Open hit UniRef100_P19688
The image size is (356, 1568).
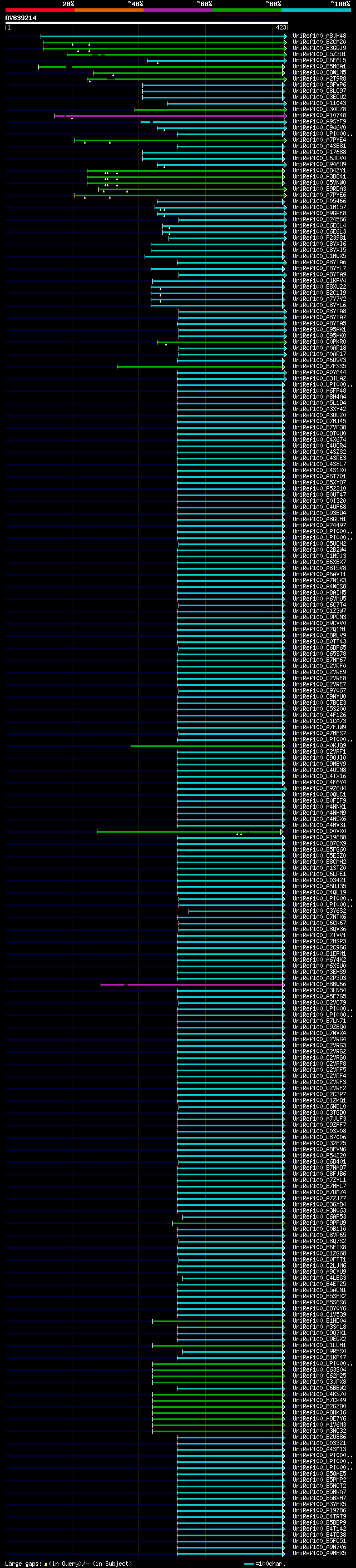(319, 838)
